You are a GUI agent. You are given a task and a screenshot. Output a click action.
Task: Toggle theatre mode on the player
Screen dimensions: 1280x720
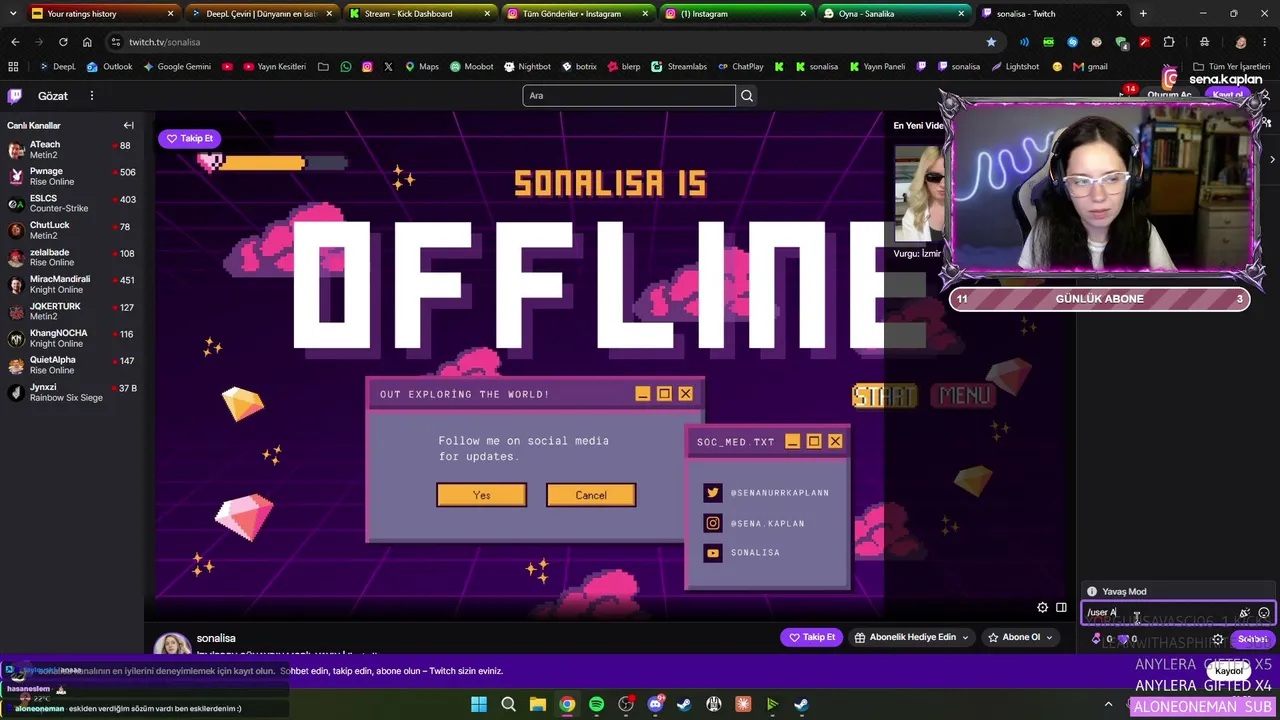[1061, 607]
